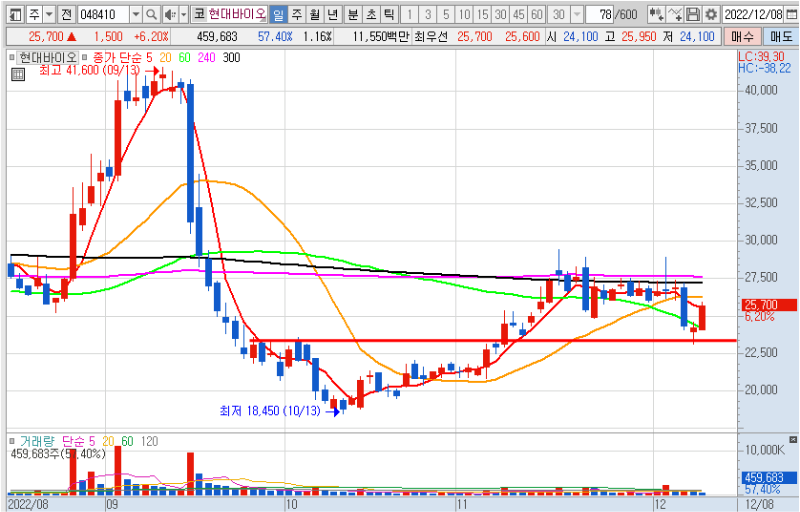This screenshot has width=800, height=512.
Task: Select the 초 second chart period
Action: pos(371,14)
